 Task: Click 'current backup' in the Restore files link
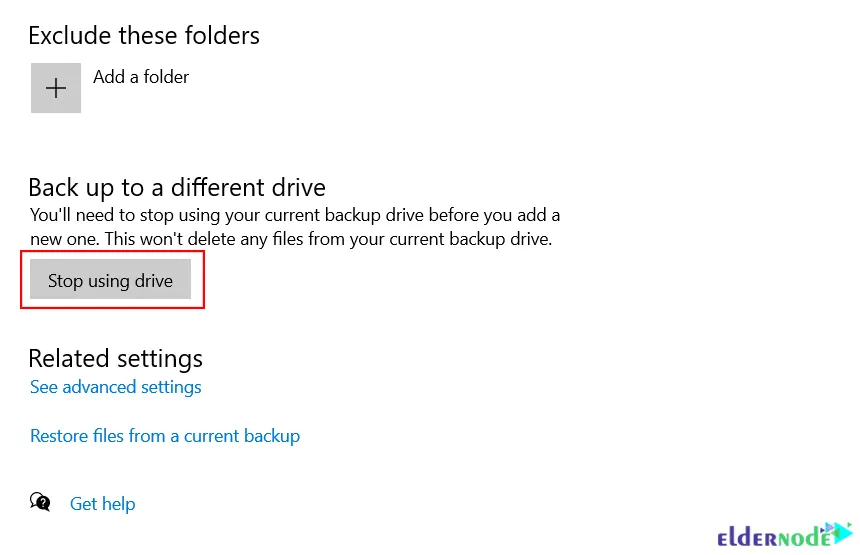242,436
